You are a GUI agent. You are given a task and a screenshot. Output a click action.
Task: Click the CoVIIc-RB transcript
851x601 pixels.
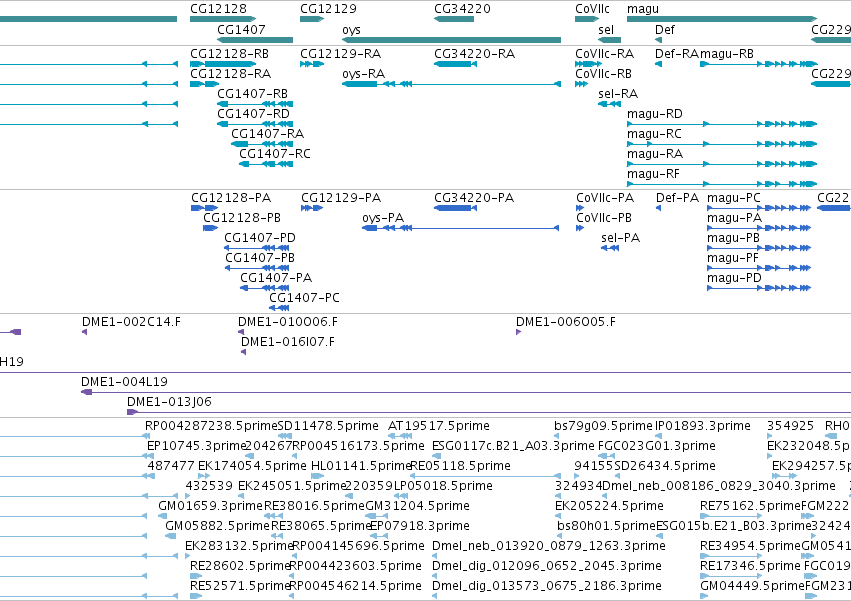[x=581, y=84]
